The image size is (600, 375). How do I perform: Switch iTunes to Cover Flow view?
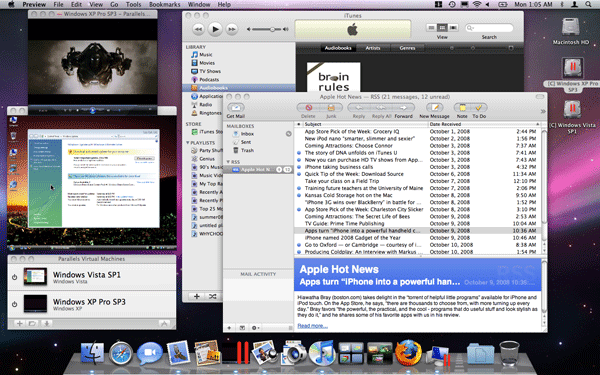pyautogui.click(x=453, y=28)
